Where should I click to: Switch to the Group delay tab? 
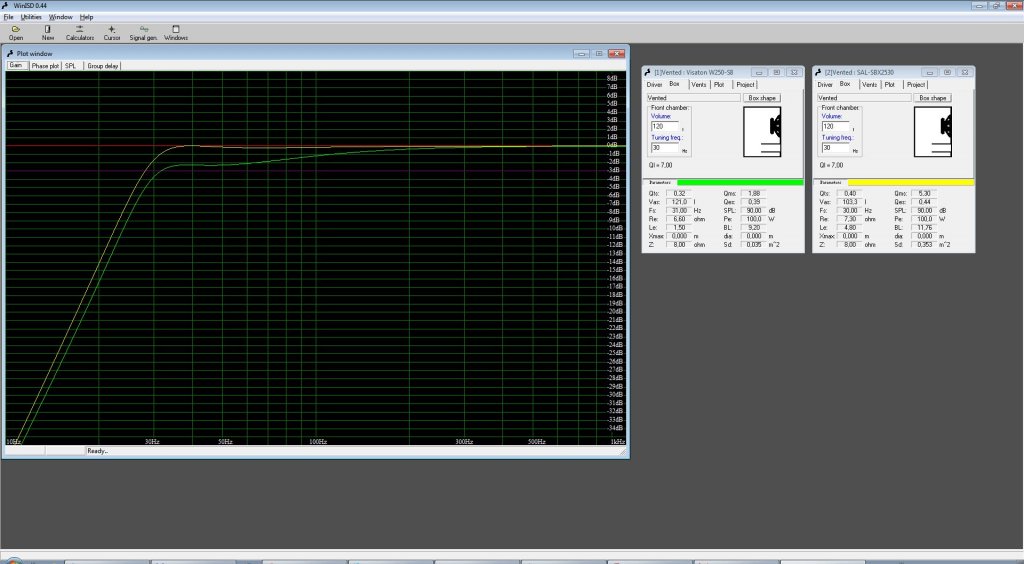pyautogui.click(x=101, y=66)
